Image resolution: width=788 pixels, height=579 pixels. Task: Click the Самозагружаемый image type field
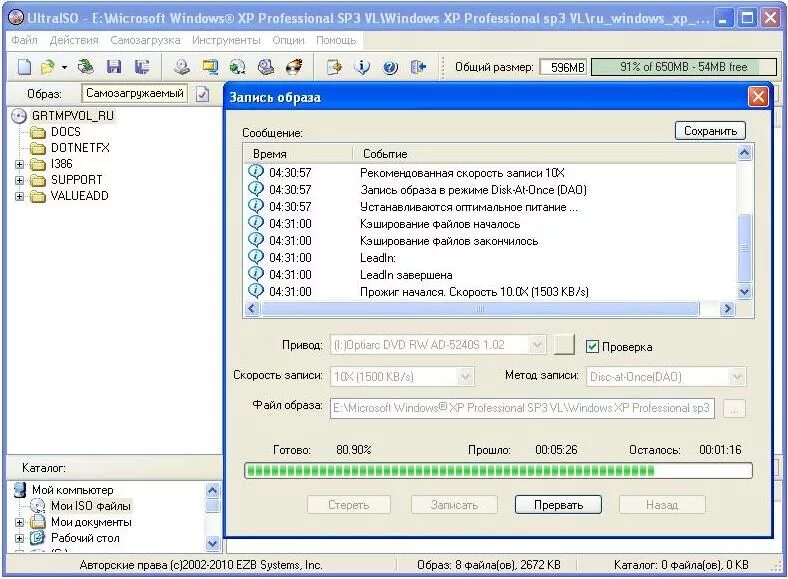[135, 93]
